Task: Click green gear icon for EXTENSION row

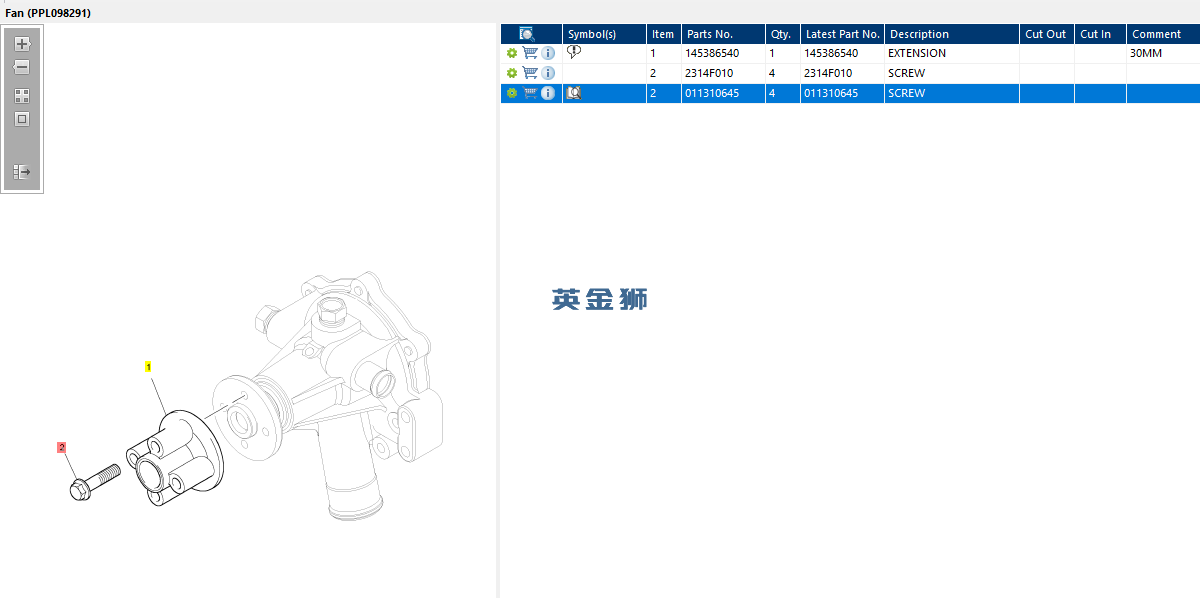Action: (512, 53)
